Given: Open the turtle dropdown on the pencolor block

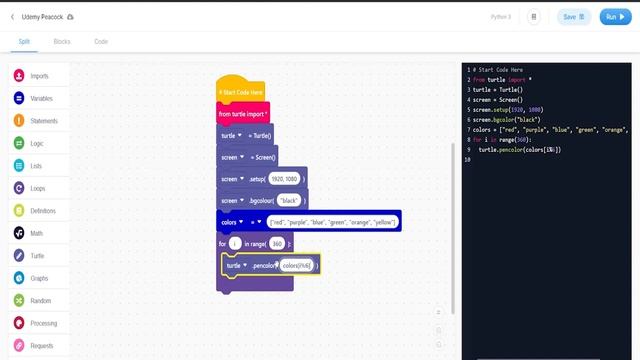Looking at the screenshot, I should pyautogui.click(x=245, y=265).
